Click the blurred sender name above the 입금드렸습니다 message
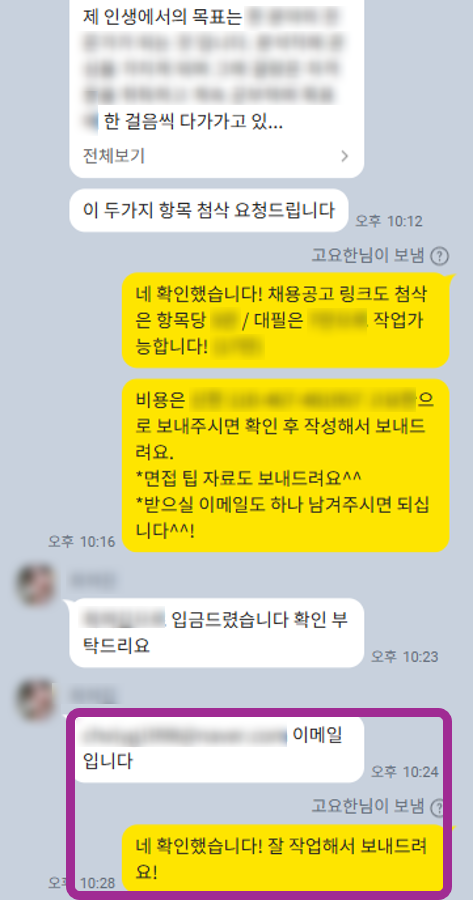473x900 pixels. pyautogui.click(x=93, y=581)
